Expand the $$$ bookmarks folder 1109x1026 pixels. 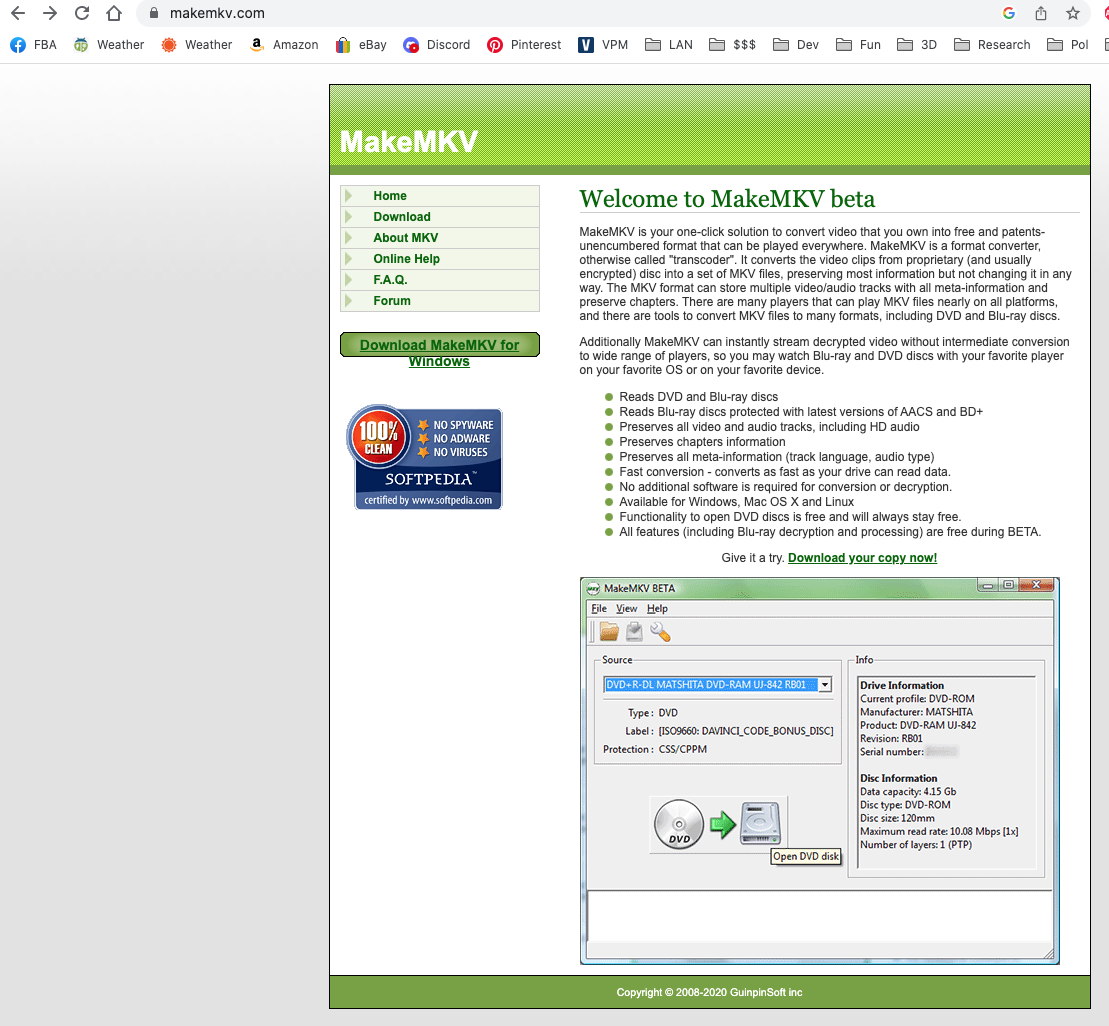(733, 45)
